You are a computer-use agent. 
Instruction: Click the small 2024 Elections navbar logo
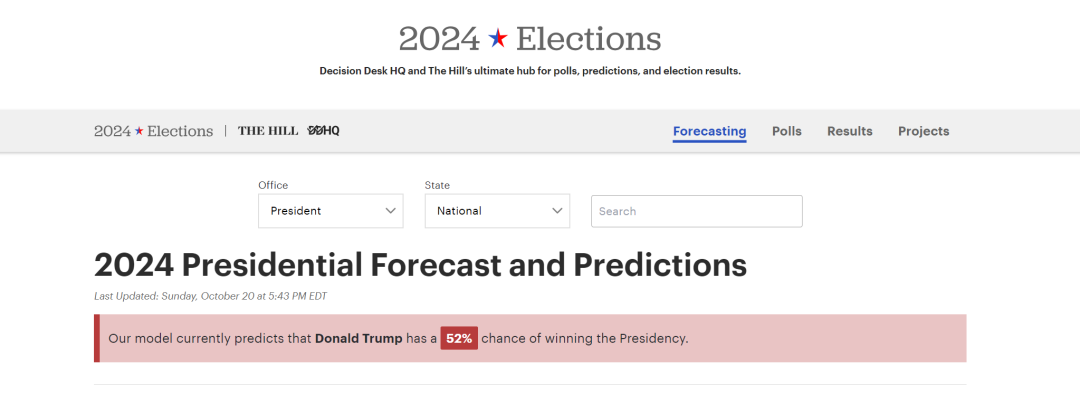click(x=154, y=131)
